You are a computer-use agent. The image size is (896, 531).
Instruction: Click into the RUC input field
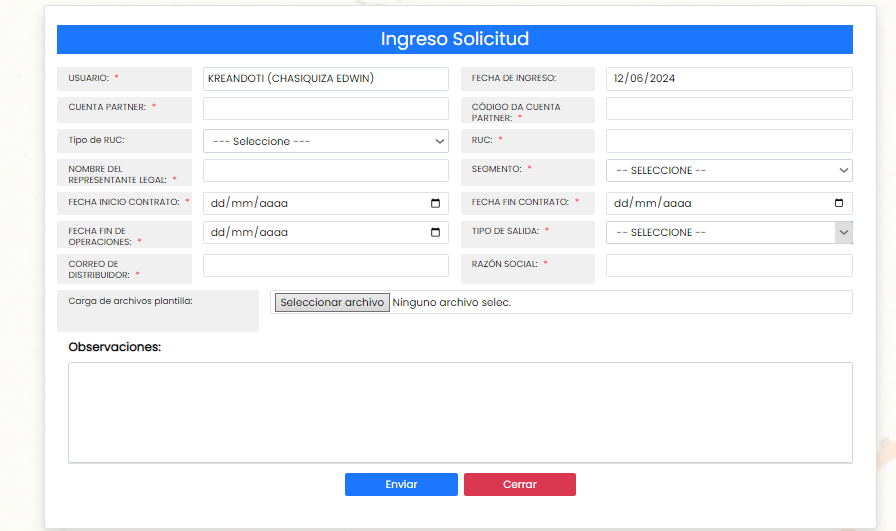(729, 141)
